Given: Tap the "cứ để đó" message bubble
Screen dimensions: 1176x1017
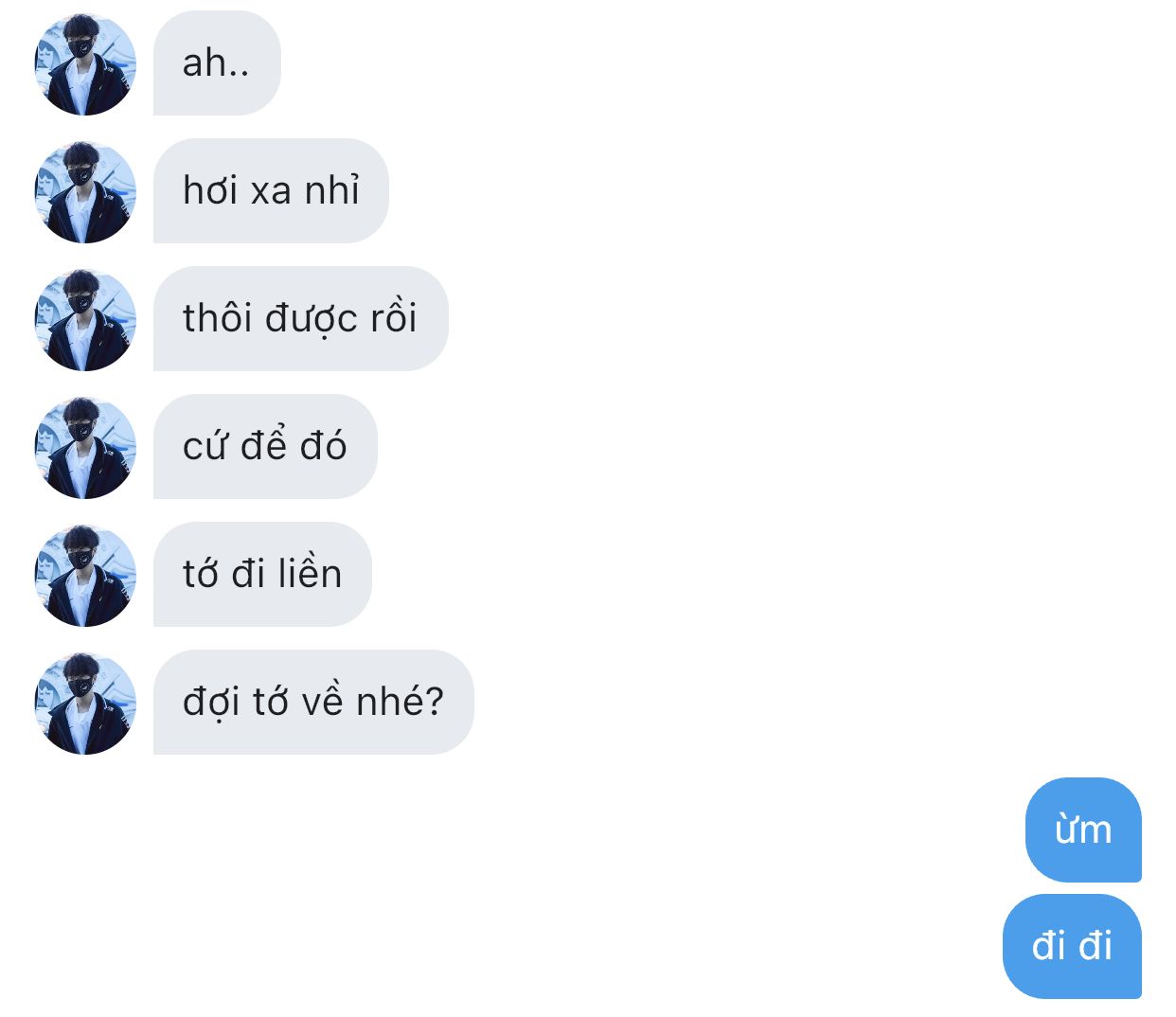Looking at the screenshot, I should point(265,447).
